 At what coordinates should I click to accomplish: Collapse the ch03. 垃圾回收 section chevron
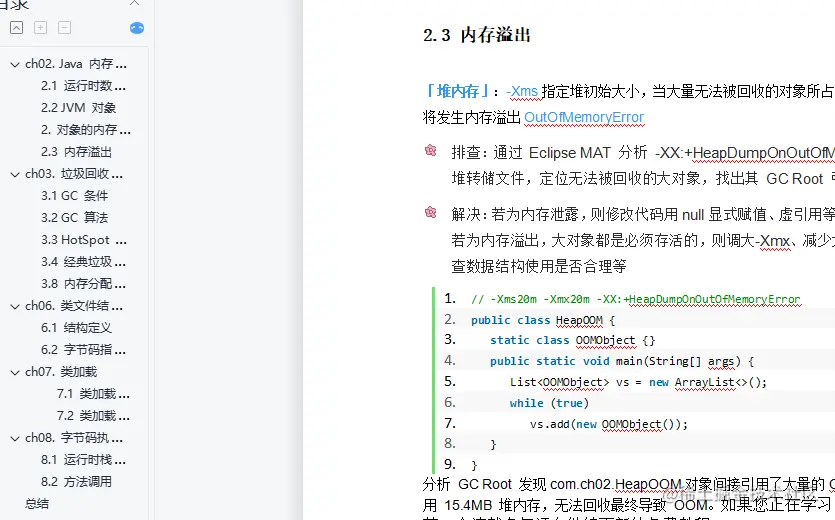coord(15,174)
